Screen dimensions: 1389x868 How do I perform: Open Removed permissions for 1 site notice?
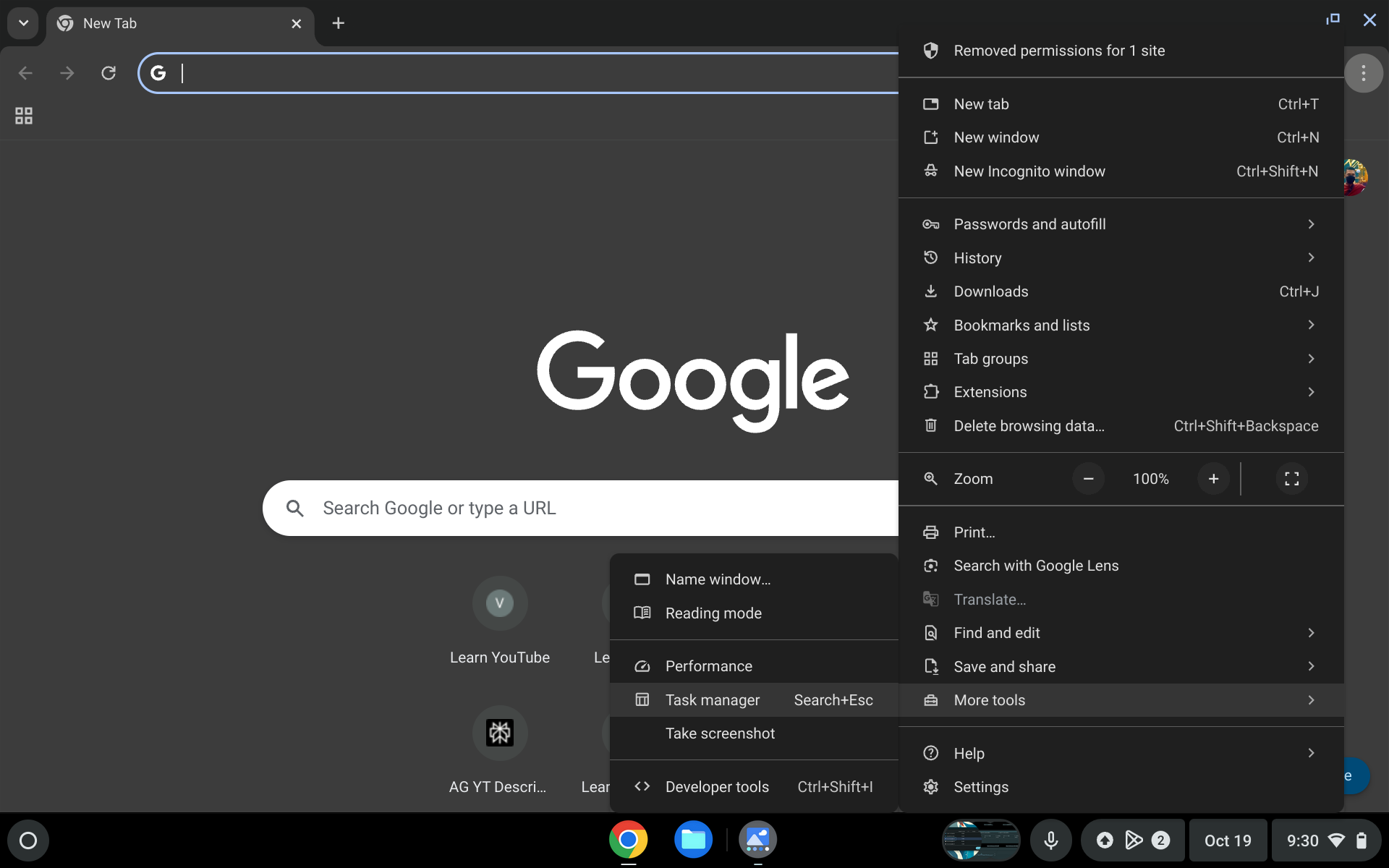pos(1121,51)
